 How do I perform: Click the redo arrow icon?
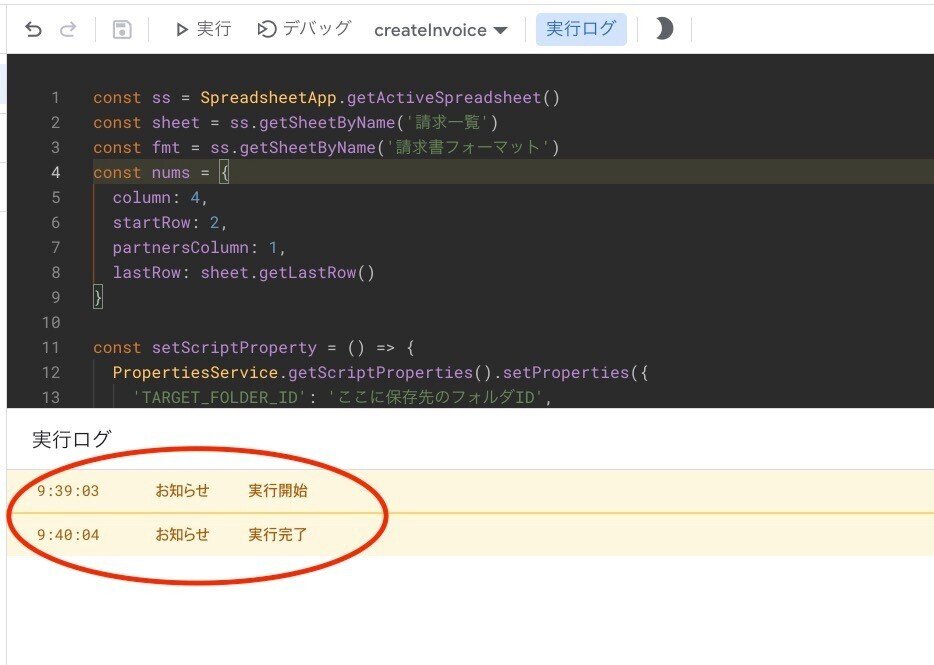click(x=69, y=29)
